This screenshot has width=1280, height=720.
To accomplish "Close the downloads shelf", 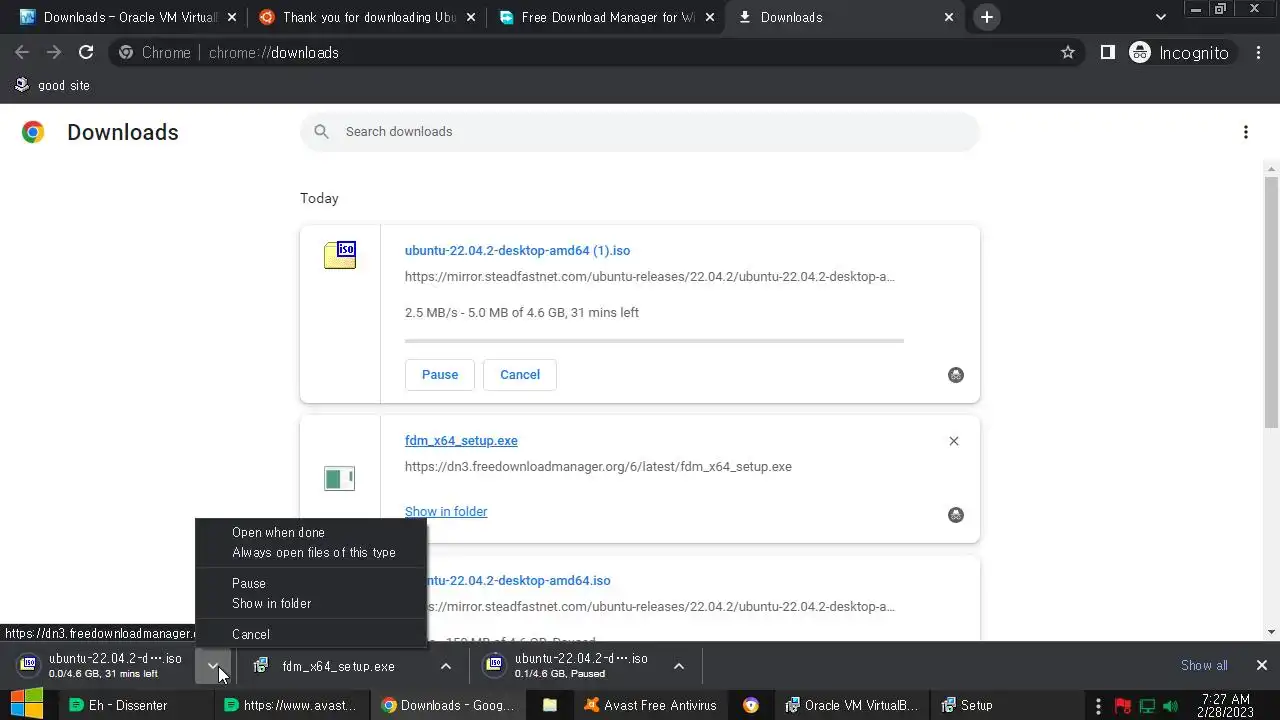I will click(x=1261, y=665).
